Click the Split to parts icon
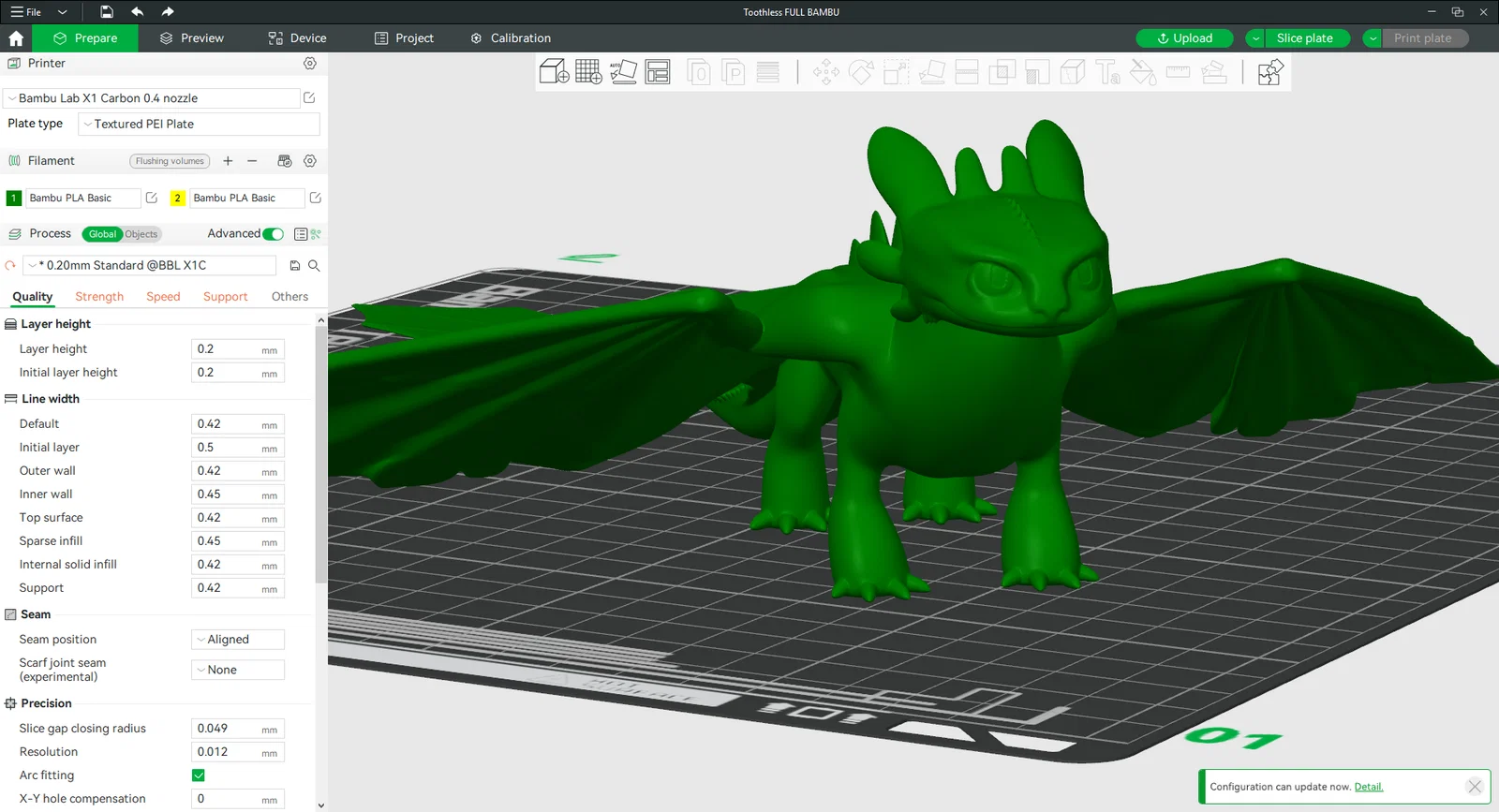Image resolution: width=1499 pixels, height=812 pixels. click(734, 72)
